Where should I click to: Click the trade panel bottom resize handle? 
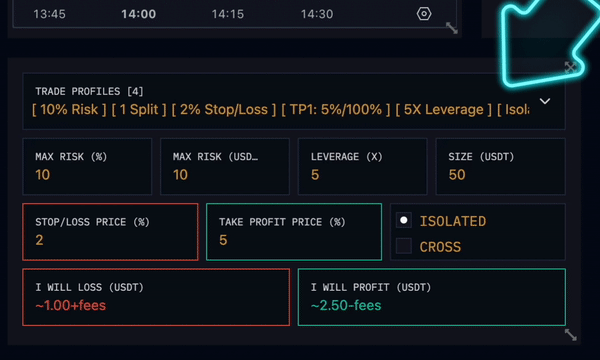coord(571,335)
